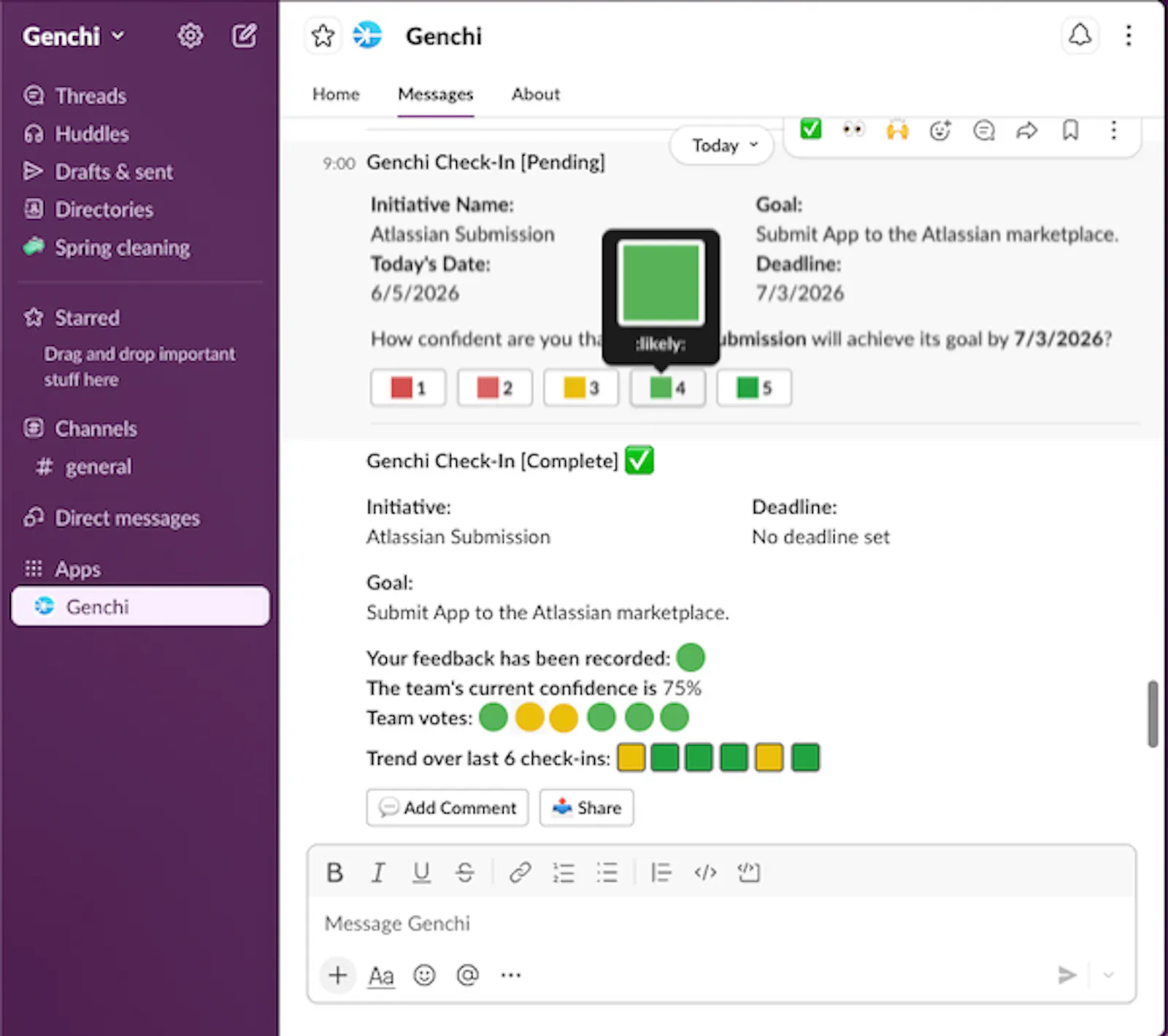This screenshot has width=1168, height=1036.
Task: Open workspace settings gear icon
Action: coord(190,35)
